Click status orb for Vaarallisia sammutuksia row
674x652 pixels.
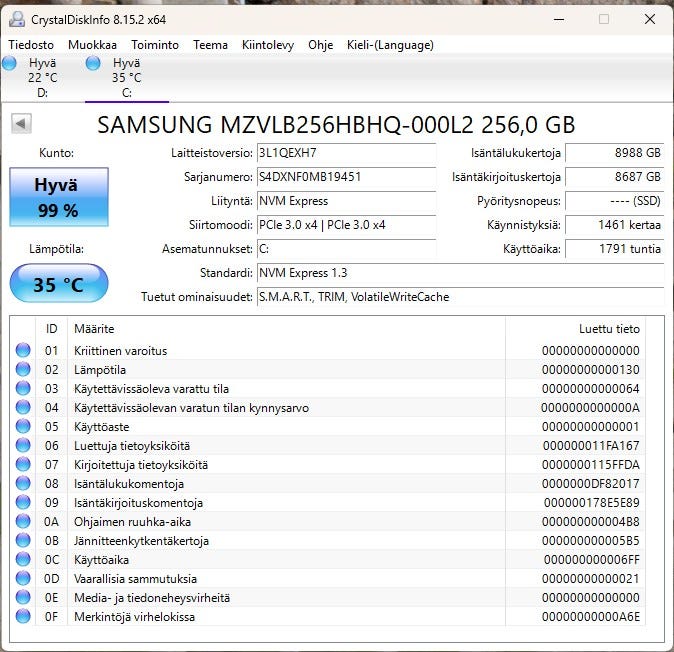point(23,578)
